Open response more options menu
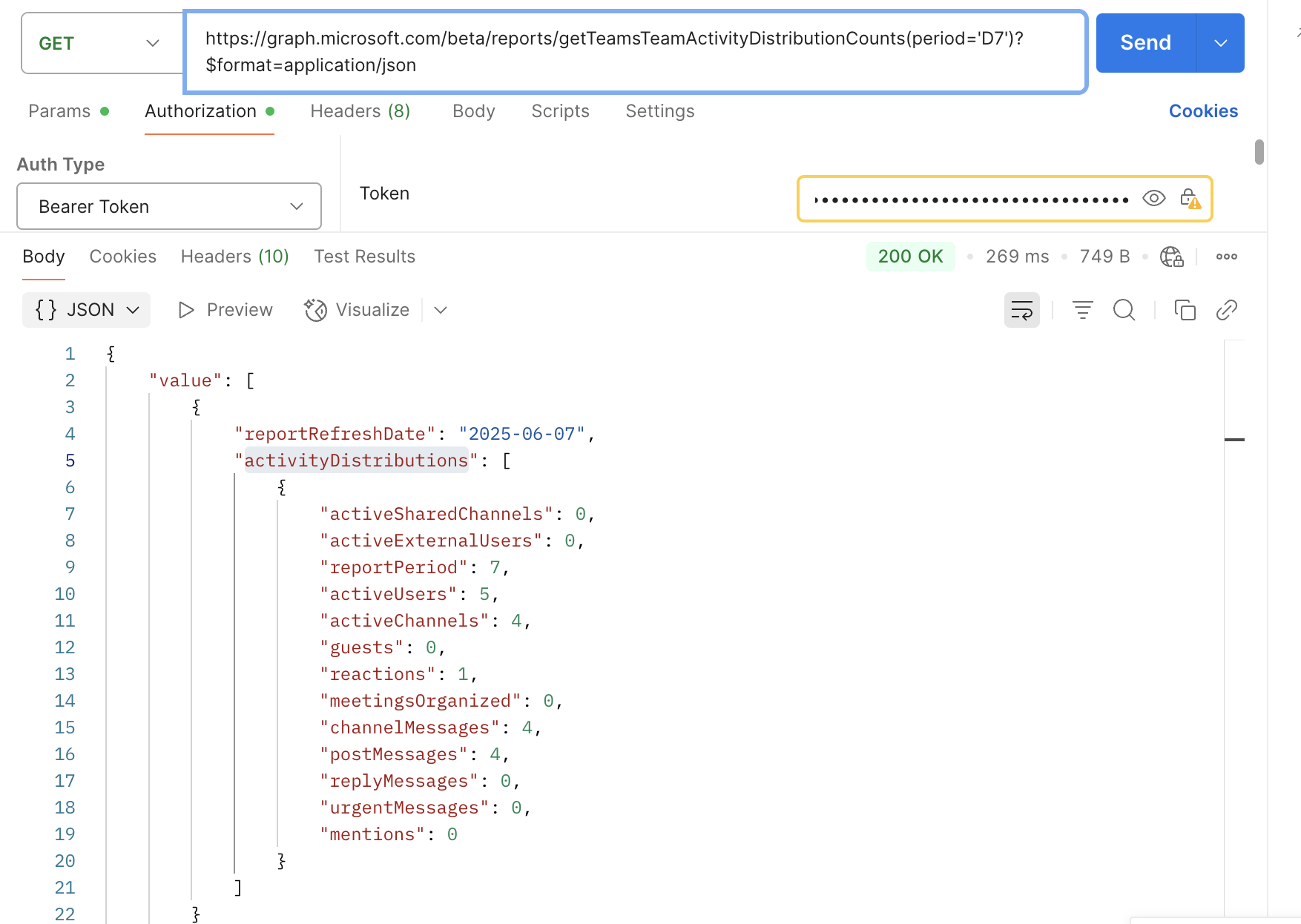Viewport: 1301px width, 924px height. click(x=1227, y=257)
